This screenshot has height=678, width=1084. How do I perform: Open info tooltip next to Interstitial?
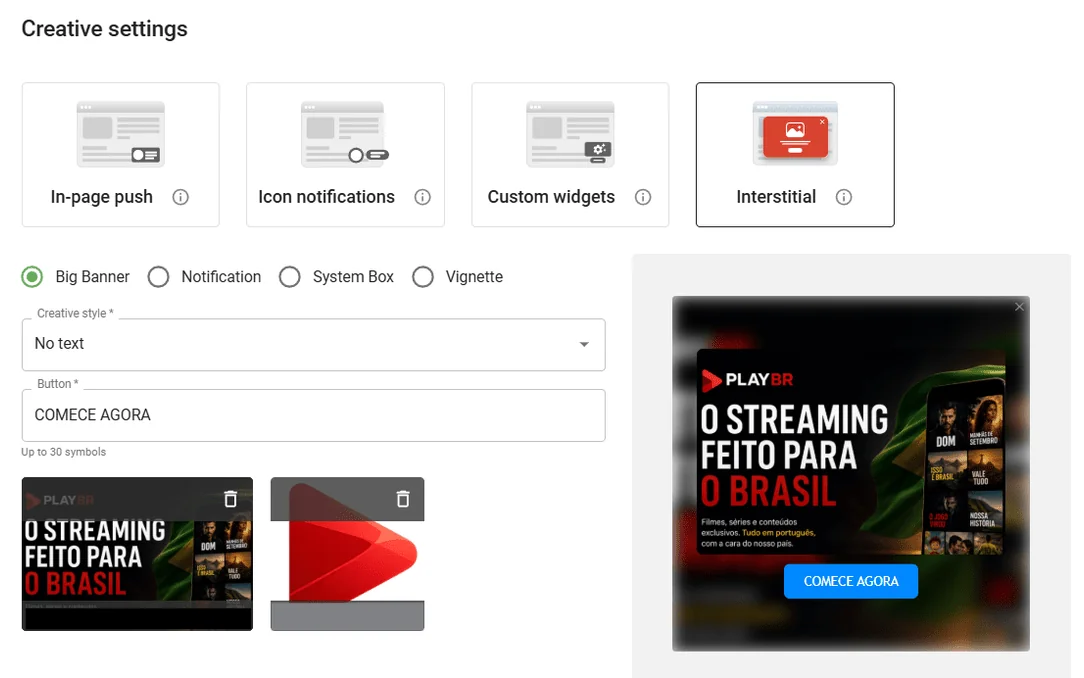[843, 197]
